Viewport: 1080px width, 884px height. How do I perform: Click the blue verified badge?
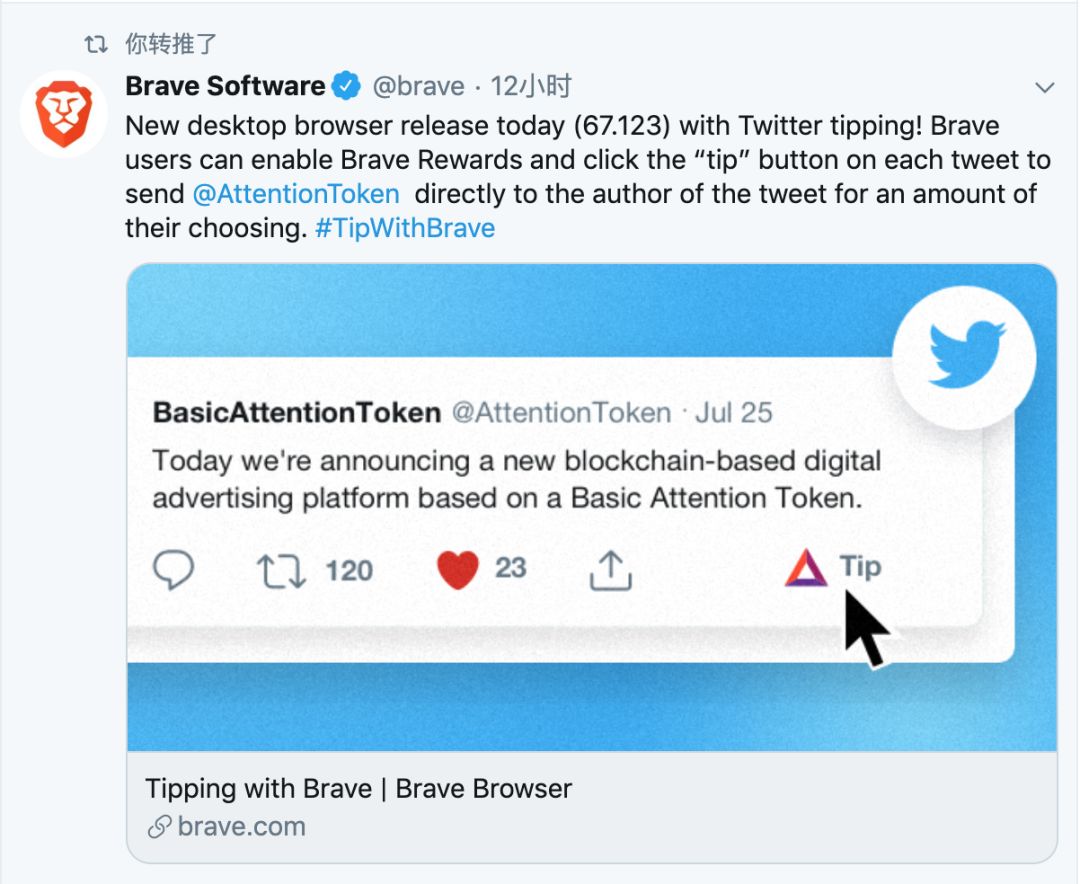(346, 86)
